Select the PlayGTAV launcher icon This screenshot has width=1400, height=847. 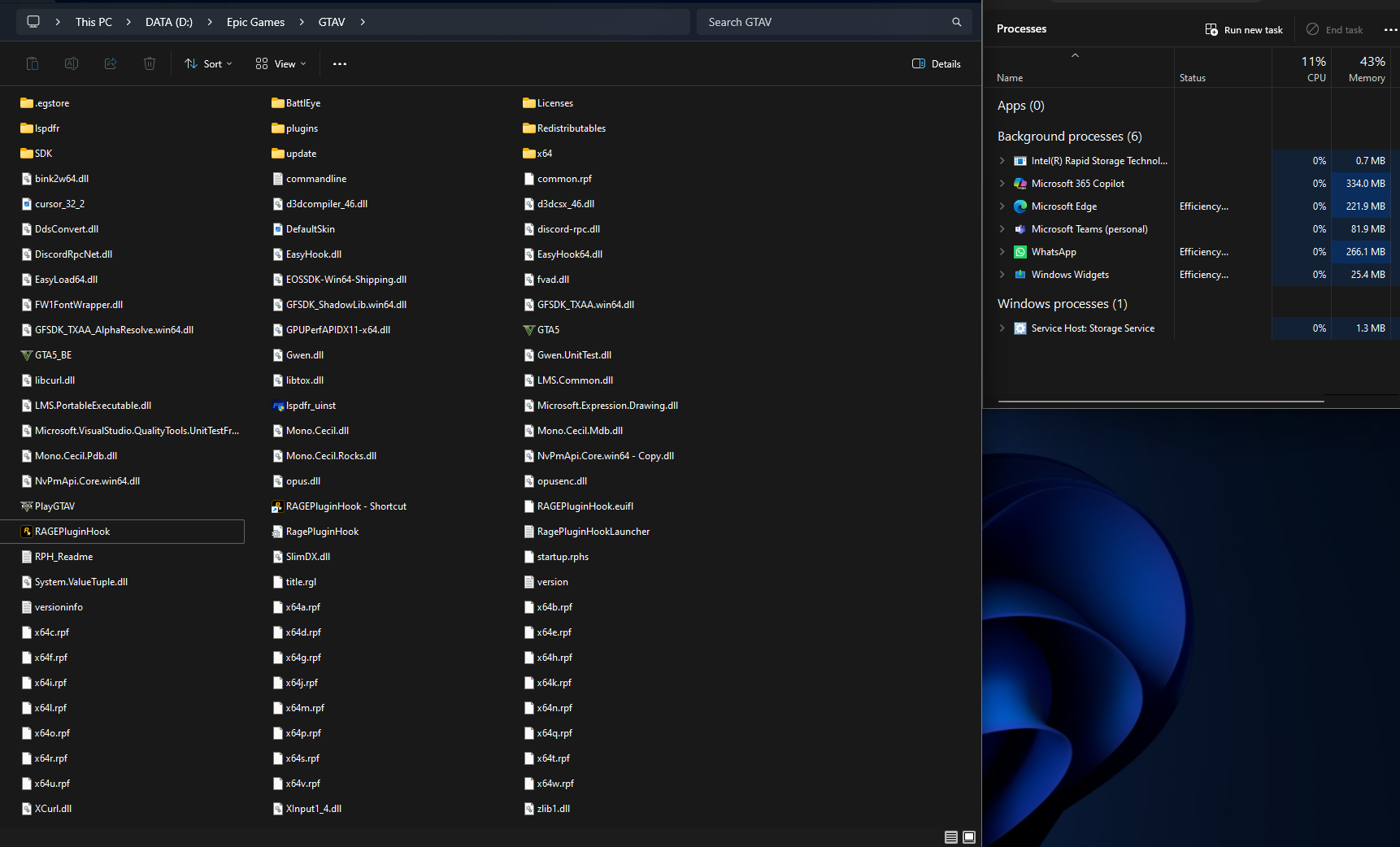(27, 506)
